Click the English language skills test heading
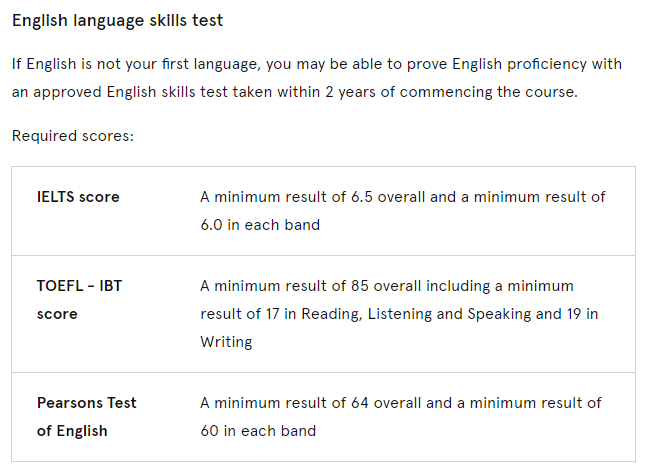Image resolution: width=648 pixels, height=467 pixels. [117, 21]
